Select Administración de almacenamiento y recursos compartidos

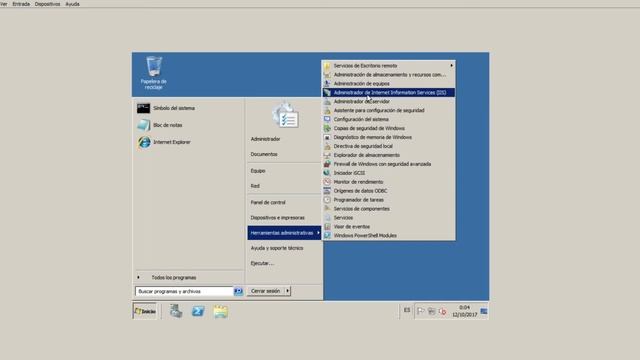point(388,75)
